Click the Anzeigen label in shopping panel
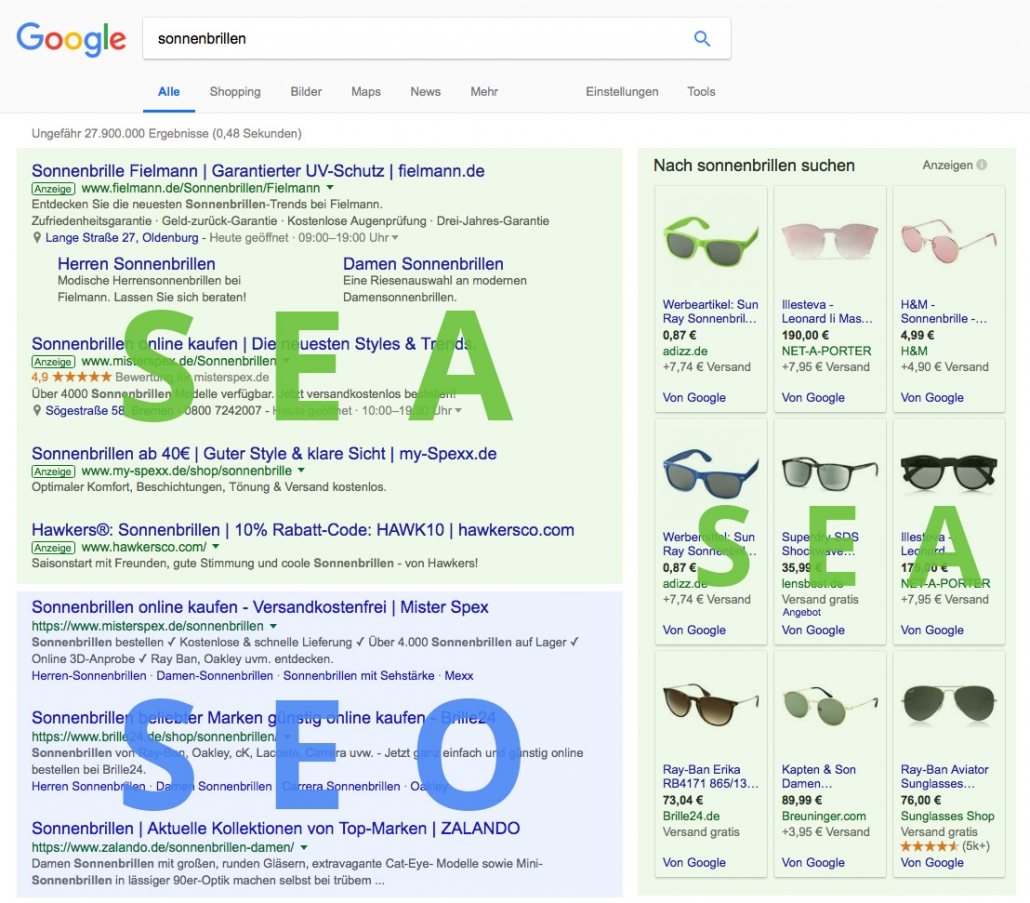Image resolution: width=1030 pixels, height=903 pixels. click(947, 165)
